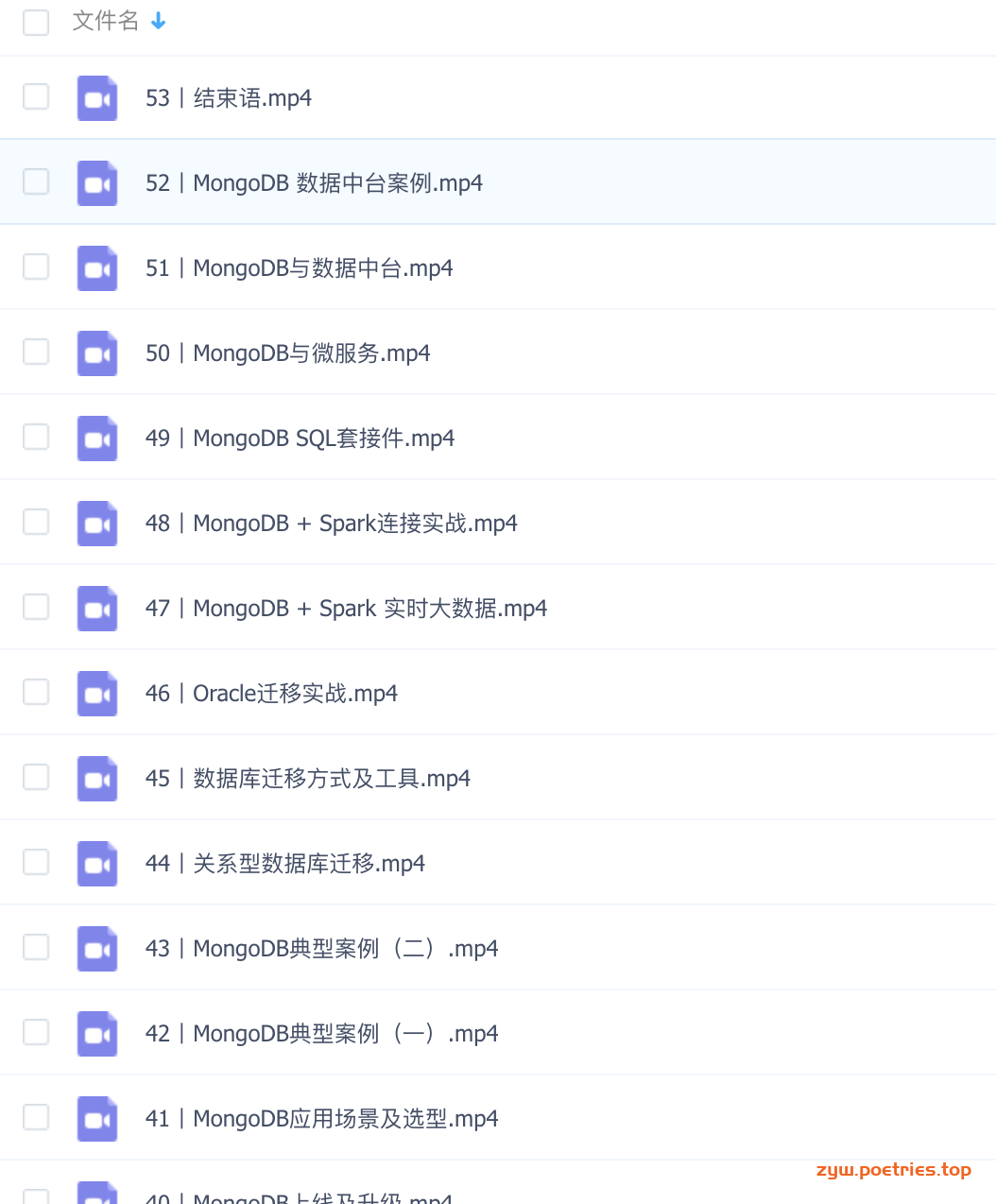
Task: Click the 文件名 column header
Action: (106, 21)
